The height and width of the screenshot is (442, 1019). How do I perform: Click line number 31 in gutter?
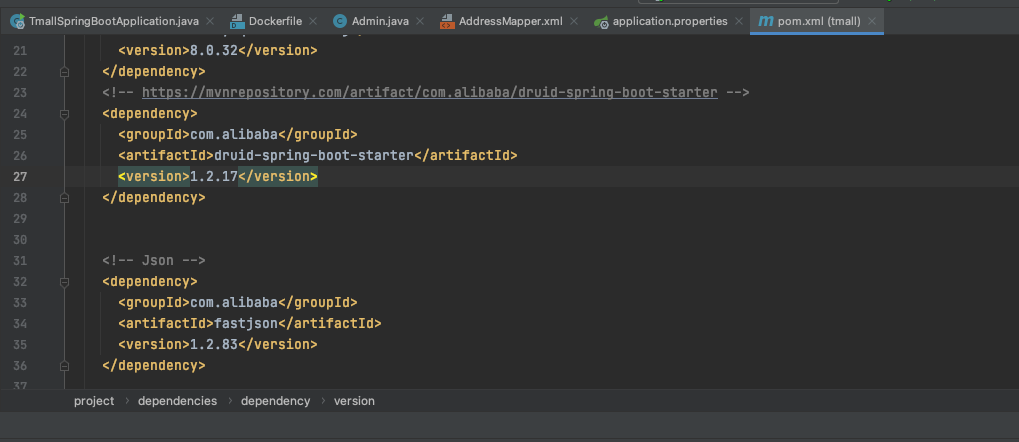point(20,261)
